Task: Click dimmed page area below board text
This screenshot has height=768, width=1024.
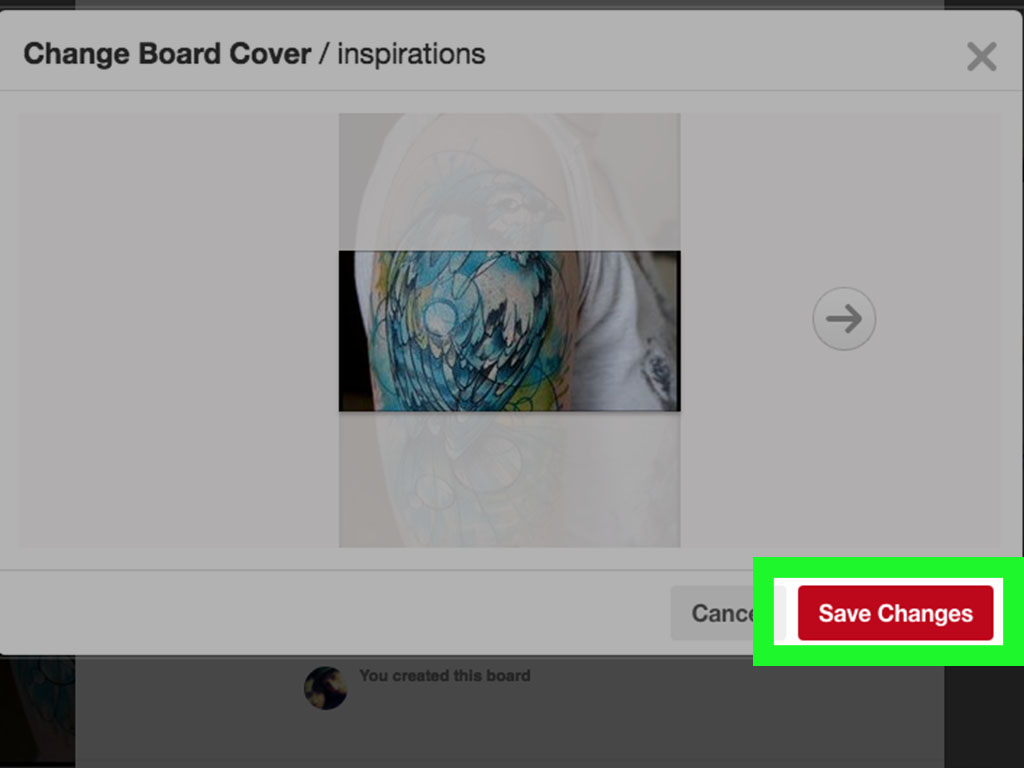Action: 509,738
